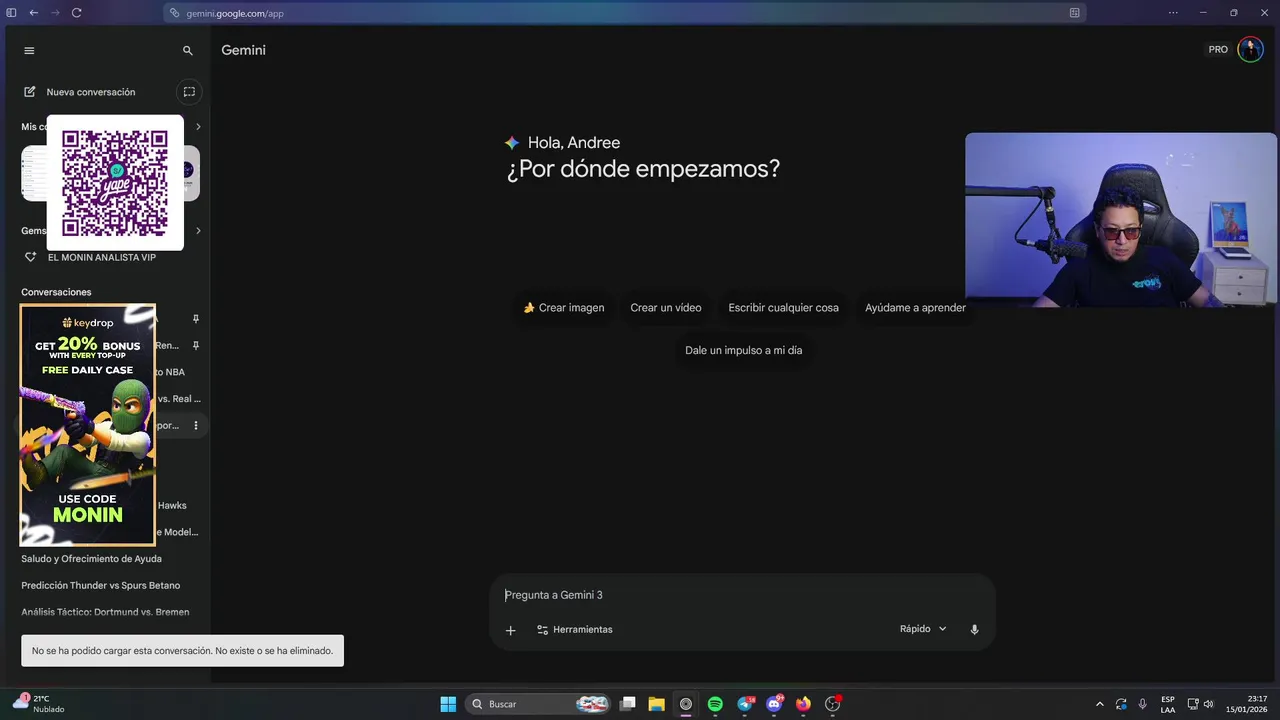Open 'Análisis Táctico: Dortmund vs. Bremen' conversation
The image size is (1280, 720).
(105, 612)
